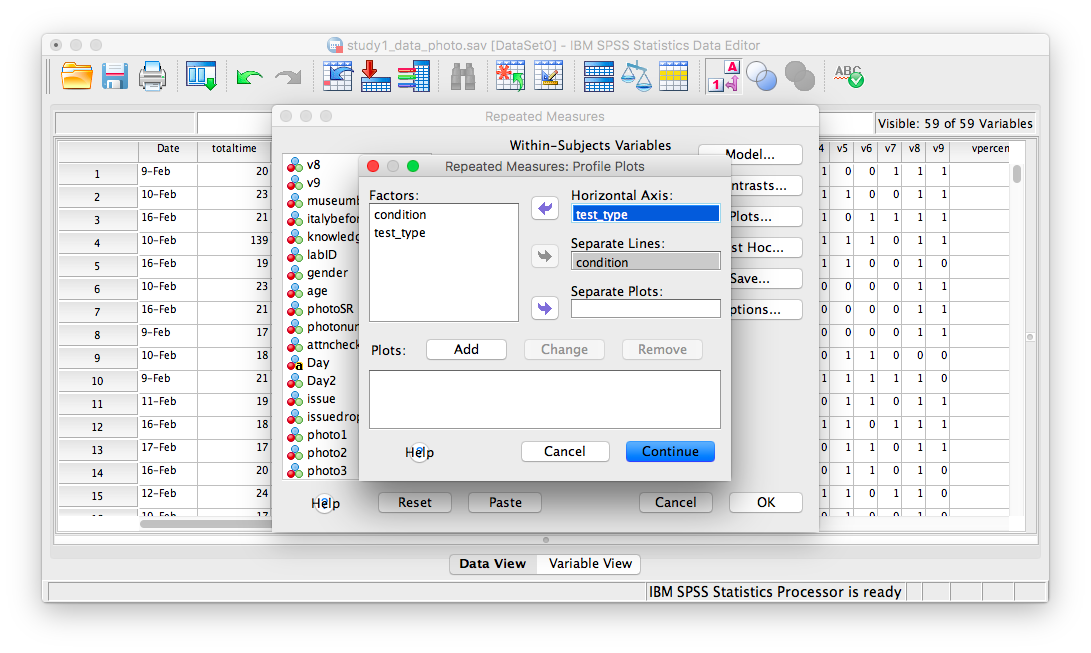Click Continue in Profile Plots
Viewport: 1091px width, 653px height.
point(670,451)
